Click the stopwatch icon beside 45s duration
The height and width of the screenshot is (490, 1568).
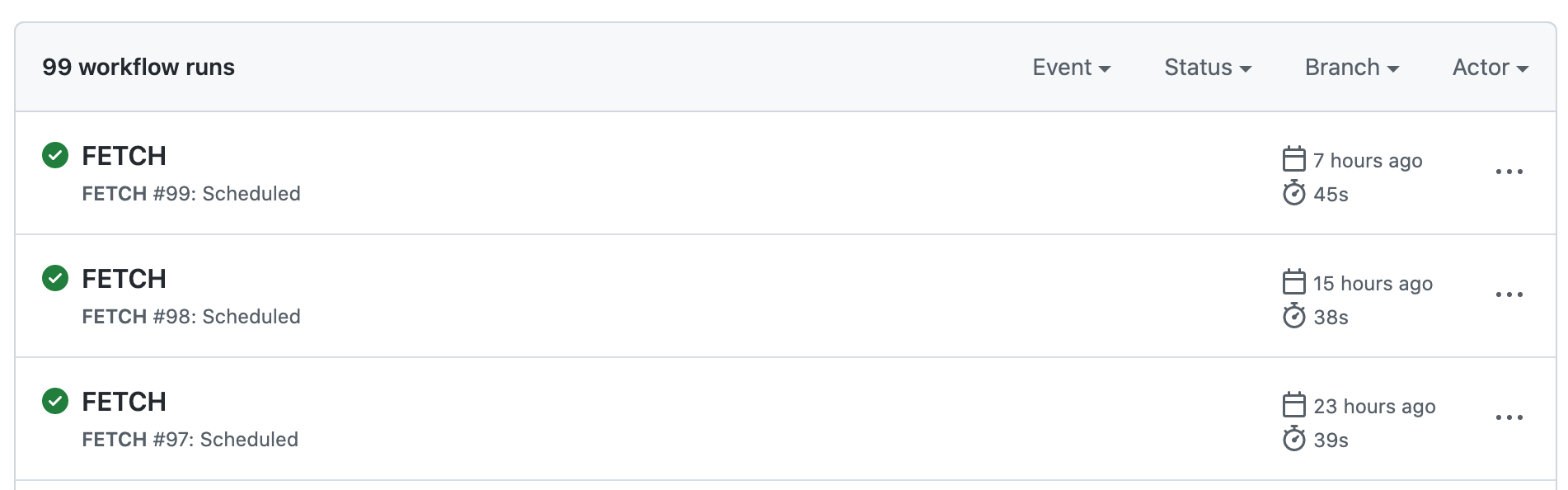(1294, 193)
